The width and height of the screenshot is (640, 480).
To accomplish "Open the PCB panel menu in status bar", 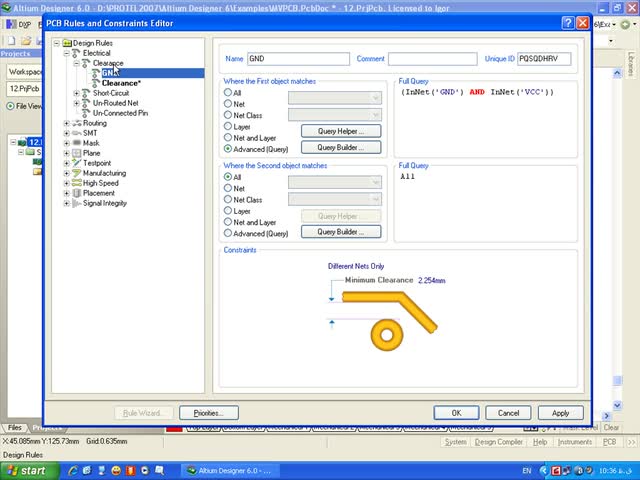I will [x=609, y=442].
